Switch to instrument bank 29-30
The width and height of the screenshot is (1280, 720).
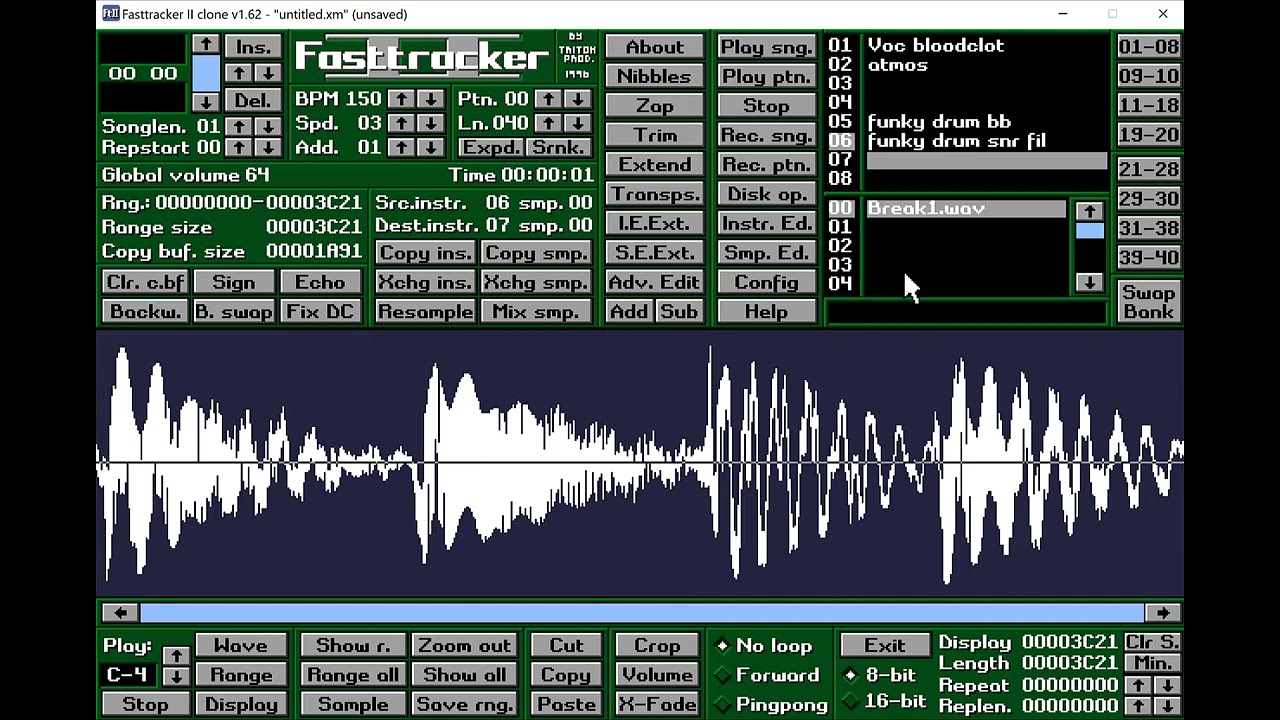coord(1148,198)
